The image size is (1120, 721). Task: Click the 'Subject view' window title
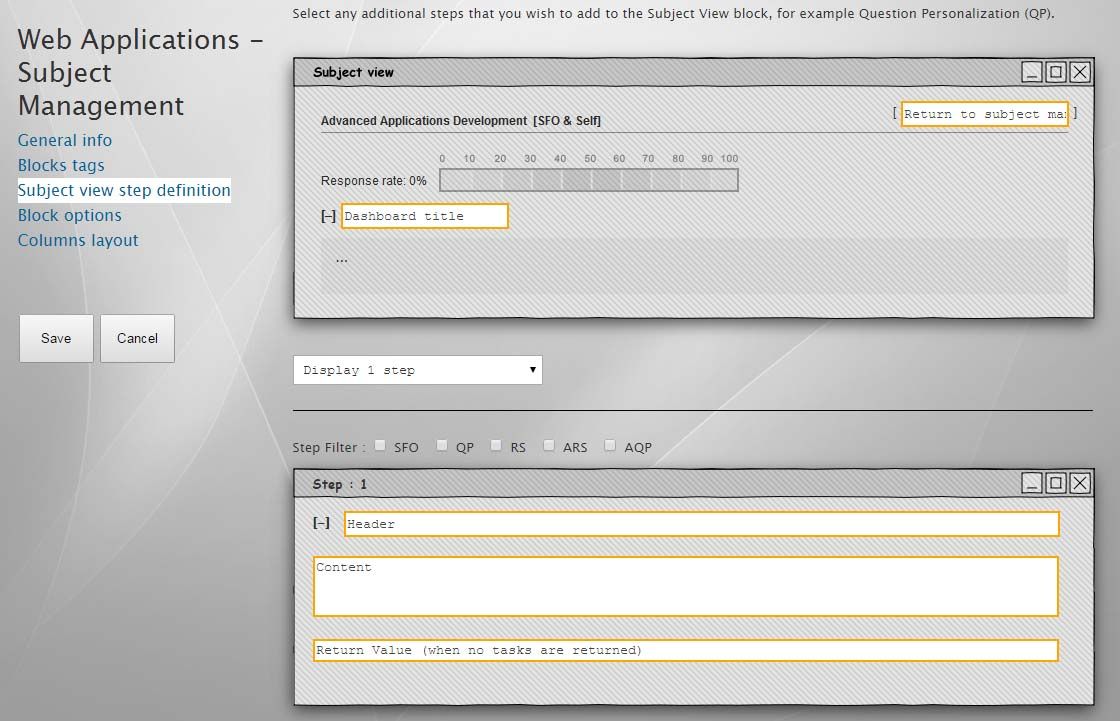point(354,72)
